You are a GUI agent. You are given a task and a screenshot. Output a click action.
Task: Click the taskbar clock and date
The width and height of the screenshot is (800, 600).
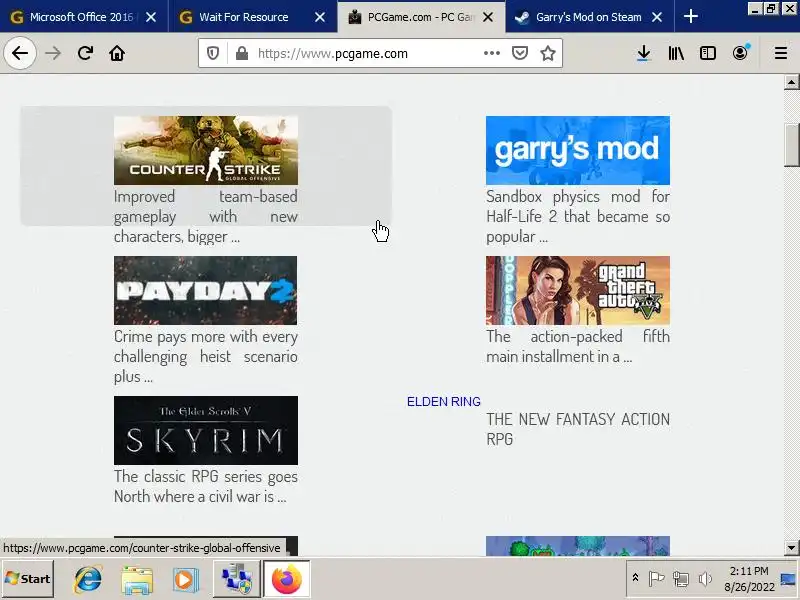coord(749,579)
